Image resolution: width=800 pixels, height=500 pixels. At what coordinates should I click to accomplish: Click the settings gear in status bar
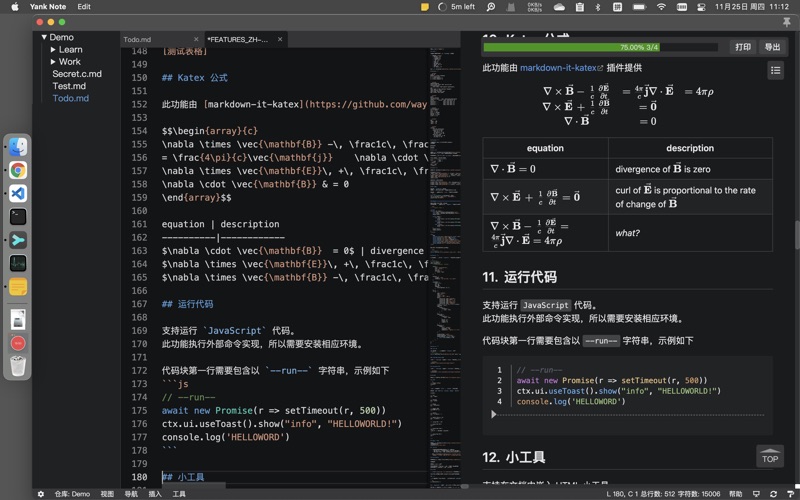(41, 494)
